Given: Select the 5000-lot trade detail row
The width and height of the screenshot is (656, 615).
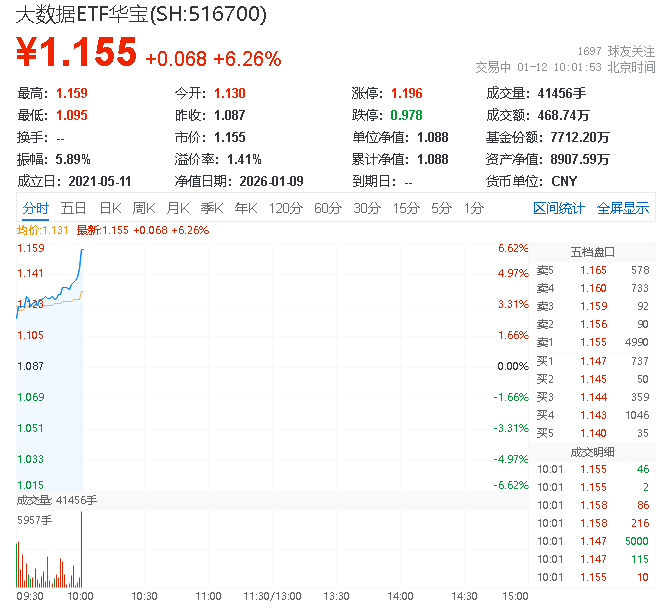Looking at the screenshot, I should click(592, 541).
